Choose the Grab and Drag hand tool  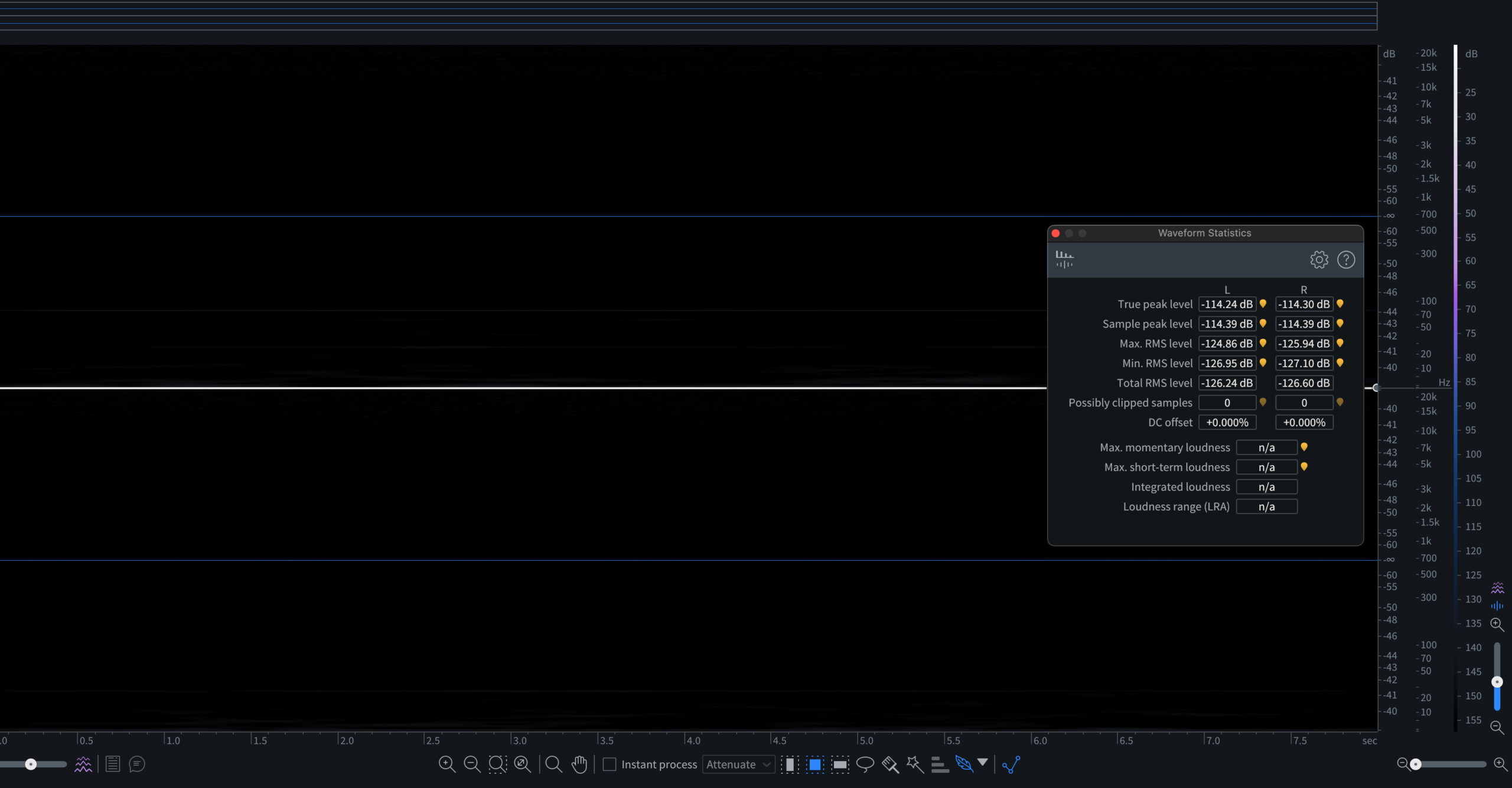pyautogui.click(x=579, y=764)
